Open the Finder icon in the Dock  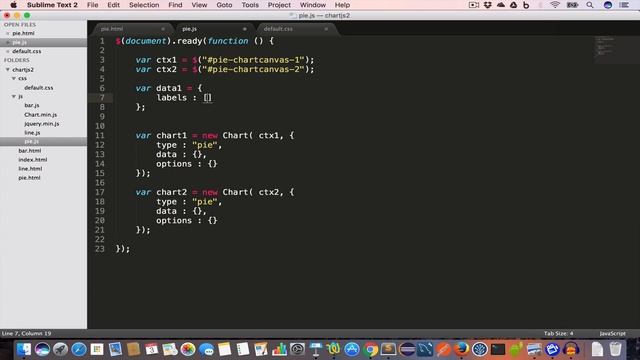point(24,349)
